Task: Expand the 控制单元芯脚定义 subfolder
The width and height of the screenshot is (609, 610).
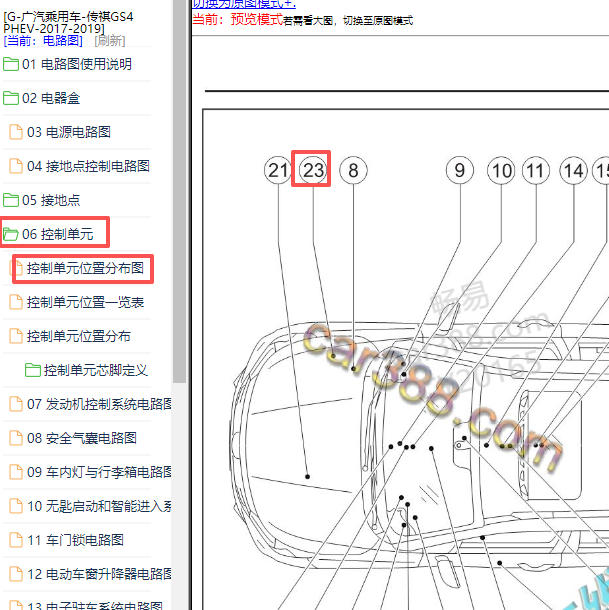Action: click(96, 370)
